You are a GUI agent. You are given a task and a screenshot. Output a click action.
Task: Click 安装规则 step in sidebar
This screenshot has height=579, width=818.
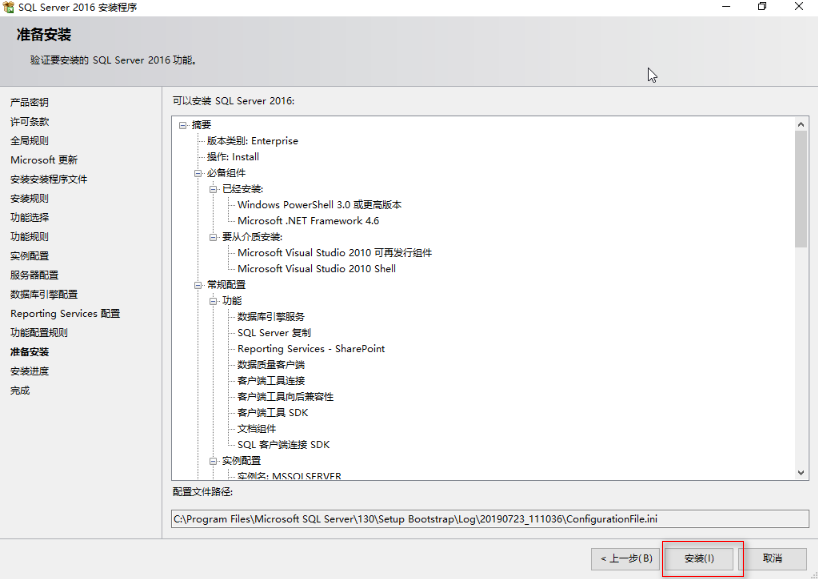coord(29,199)
